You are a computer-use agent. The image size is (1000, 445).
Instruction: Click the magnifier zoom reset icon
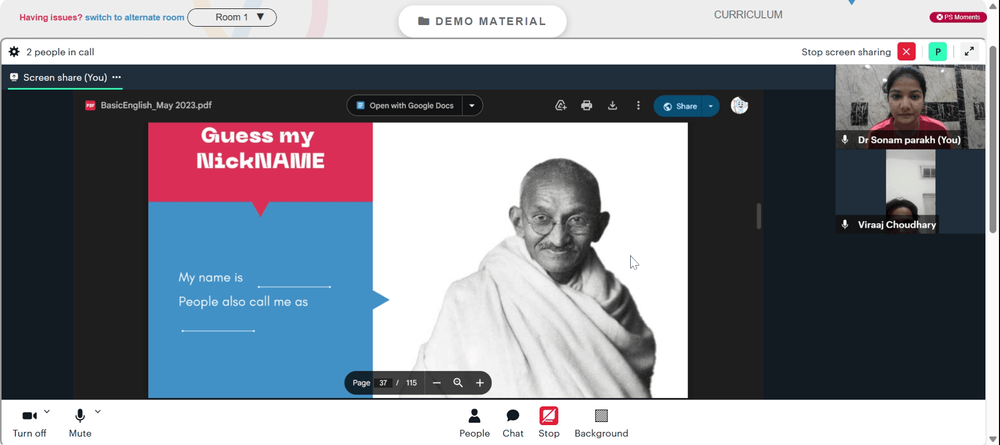click(x=458, y=383)
